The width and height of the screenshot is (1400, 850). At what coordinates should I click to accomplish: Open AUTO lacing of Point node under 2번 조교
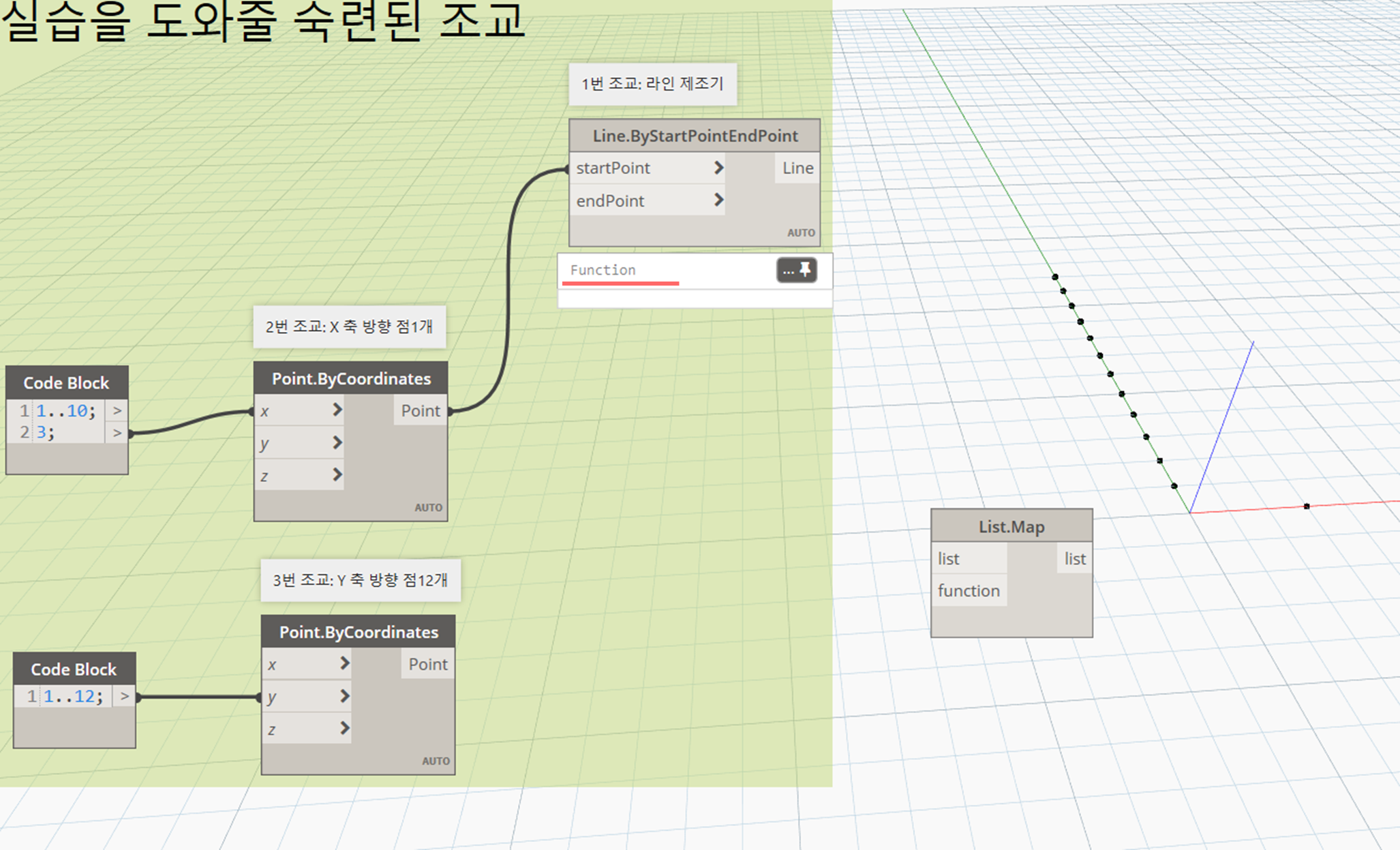pos(428,507)
